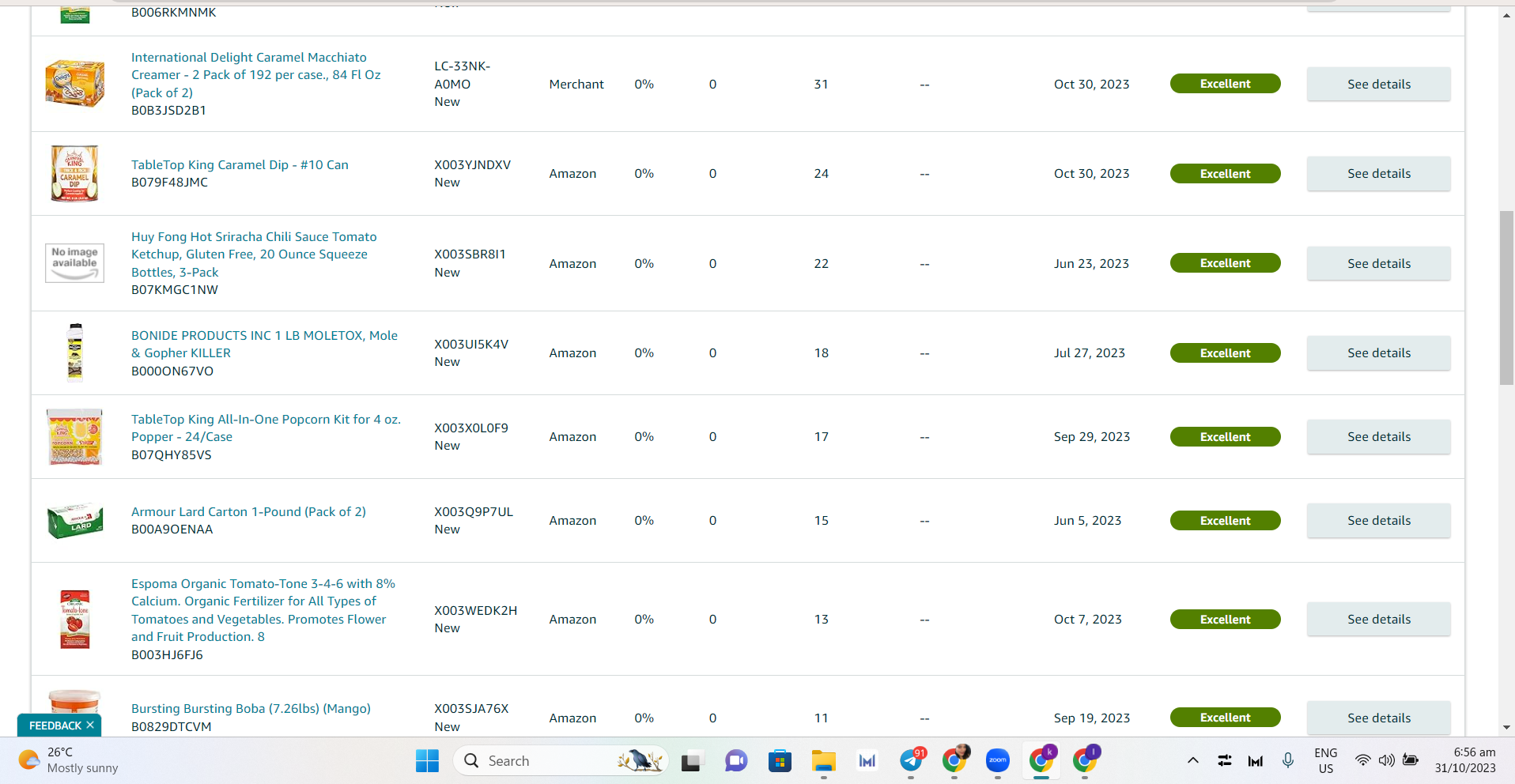Image resolution: width=1515 pixels, height=784 pixels.
Task: Open Wi-Fi network settings in tray
Action: (1362, 760)
